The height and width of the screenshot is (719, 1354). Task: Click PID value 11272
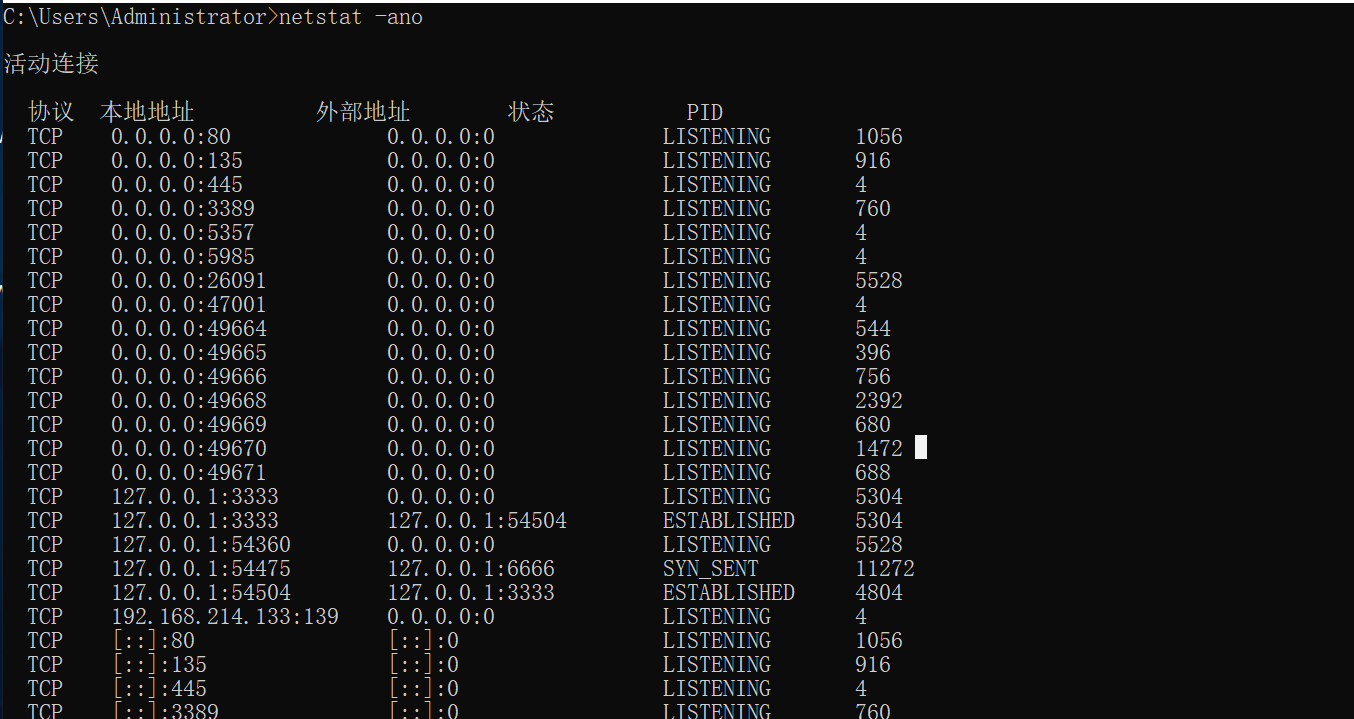(884, 569)
